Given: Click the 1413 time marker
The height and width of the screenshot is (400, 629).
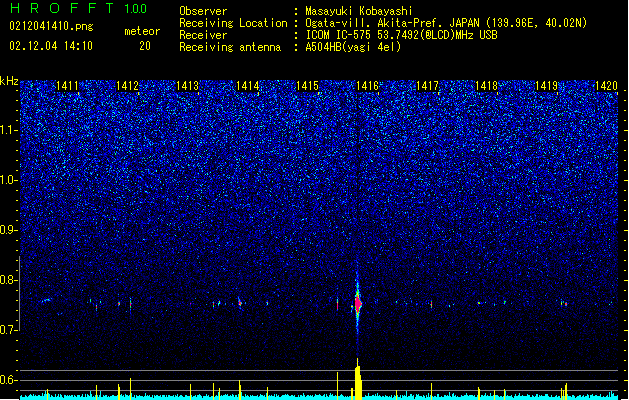Looking at the screenshot, I should point(187,86).
